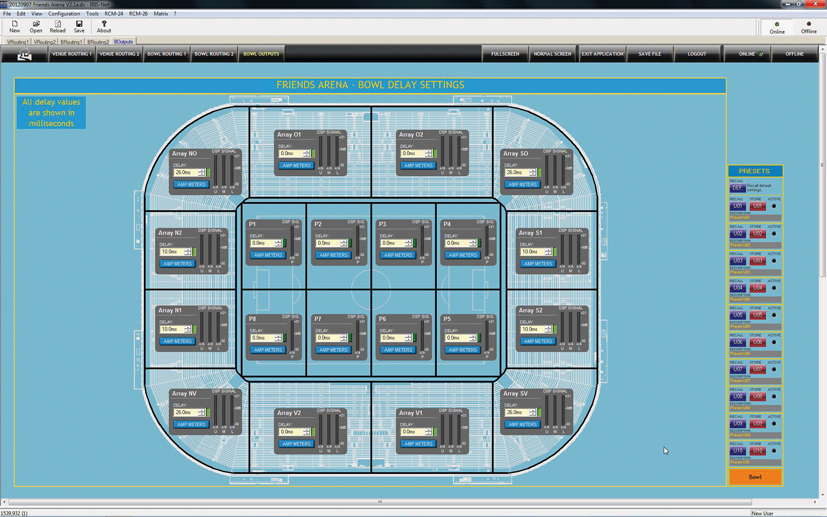This screenshot has height=517, width=827.
Task: Go to the home screen via house icon
Action: tap(24, 54)
